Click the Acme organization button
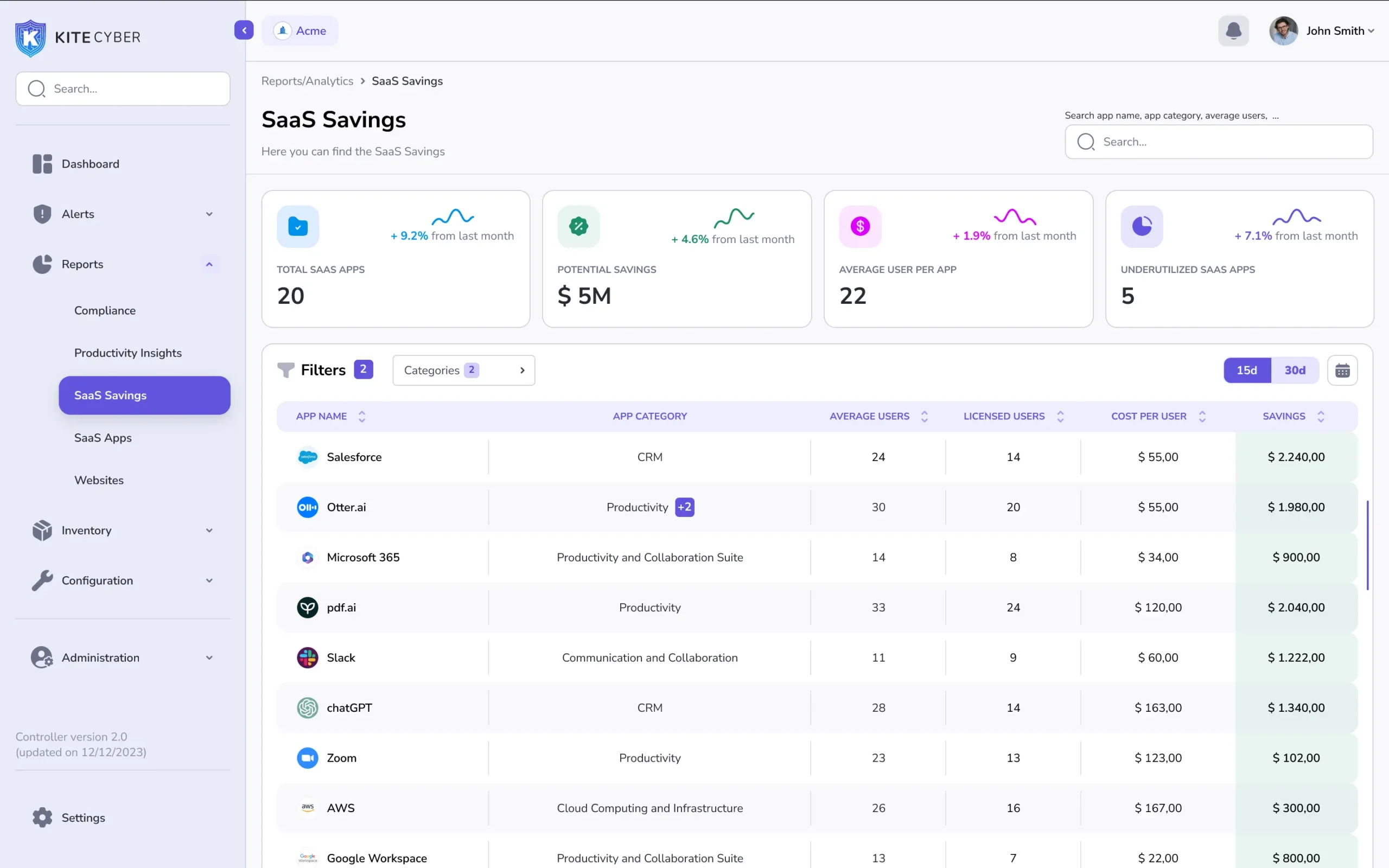 (300, 30)
